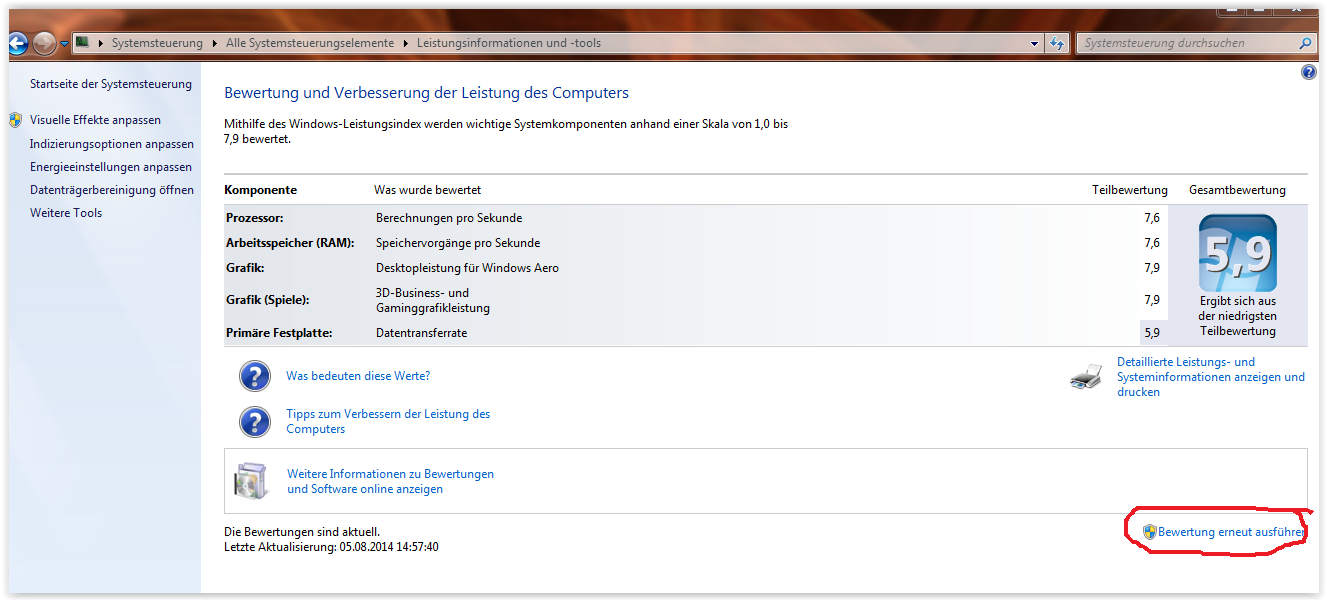
Task: Click the software box icon next to 'Weitere Informationen'
Action: [251, 481]
